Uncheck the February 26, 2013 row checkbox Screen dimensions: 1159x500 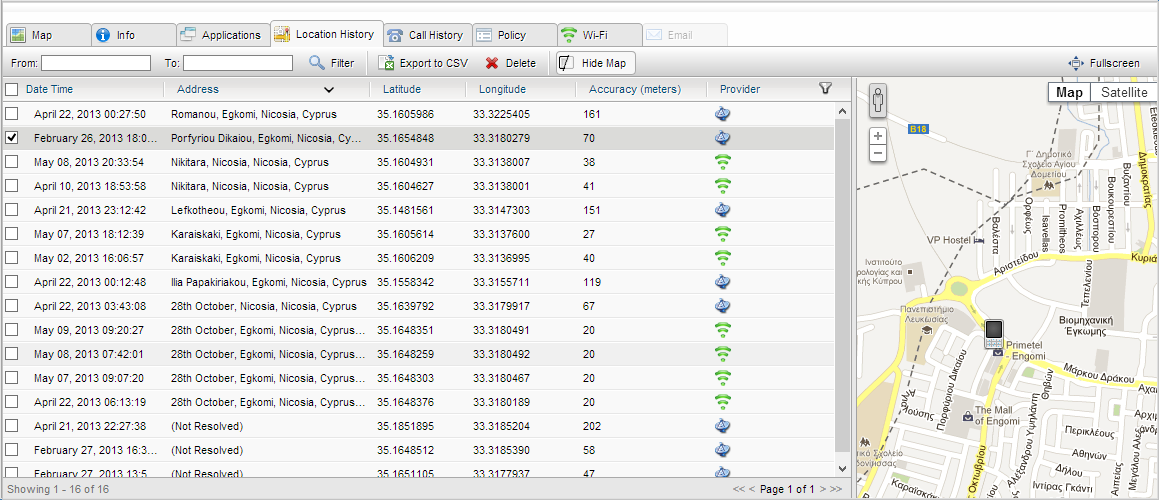[11, 138]
